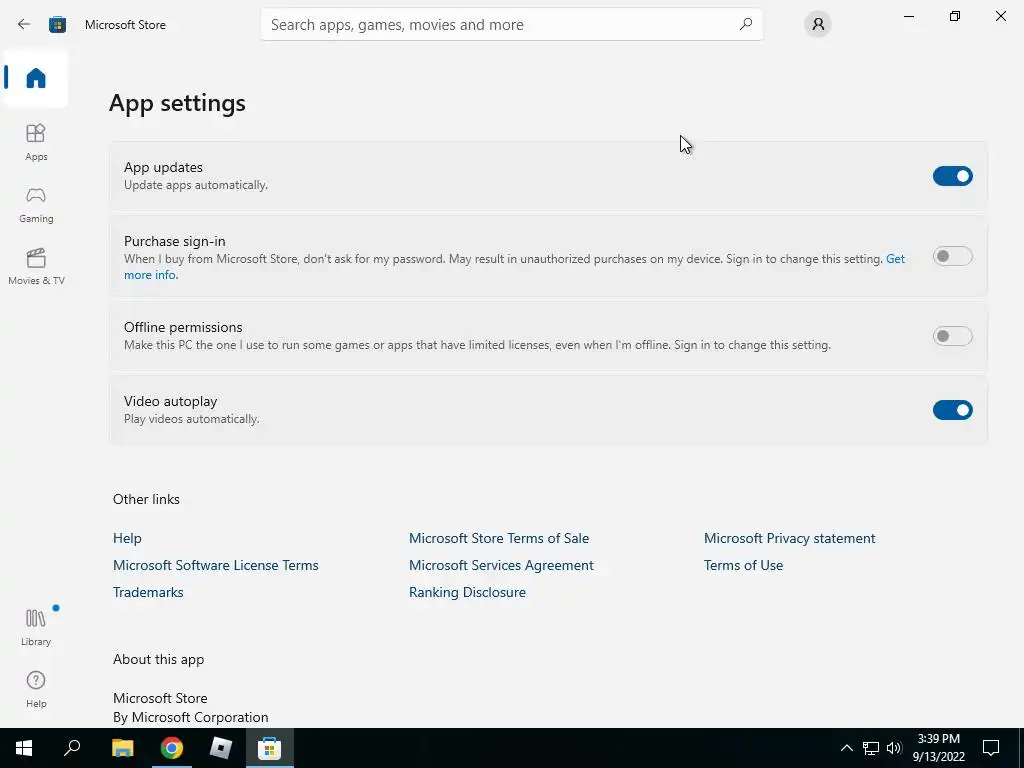
Task: Restore down the Microsoft Store window
Action: pyautogui.click(x=955, y=16)
